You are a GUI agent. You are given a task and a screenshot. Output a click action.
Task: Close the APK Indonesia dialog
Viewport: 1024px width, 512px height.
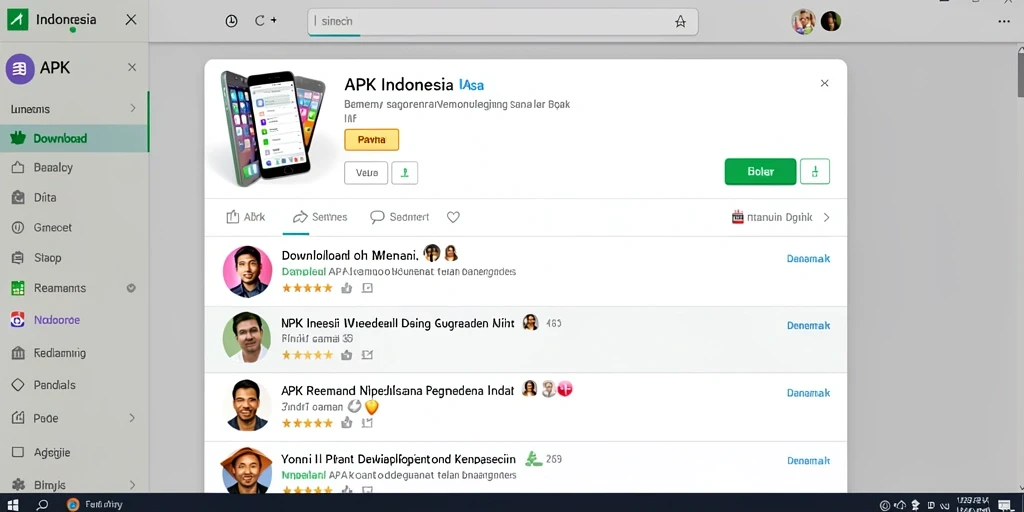(825, 83)
